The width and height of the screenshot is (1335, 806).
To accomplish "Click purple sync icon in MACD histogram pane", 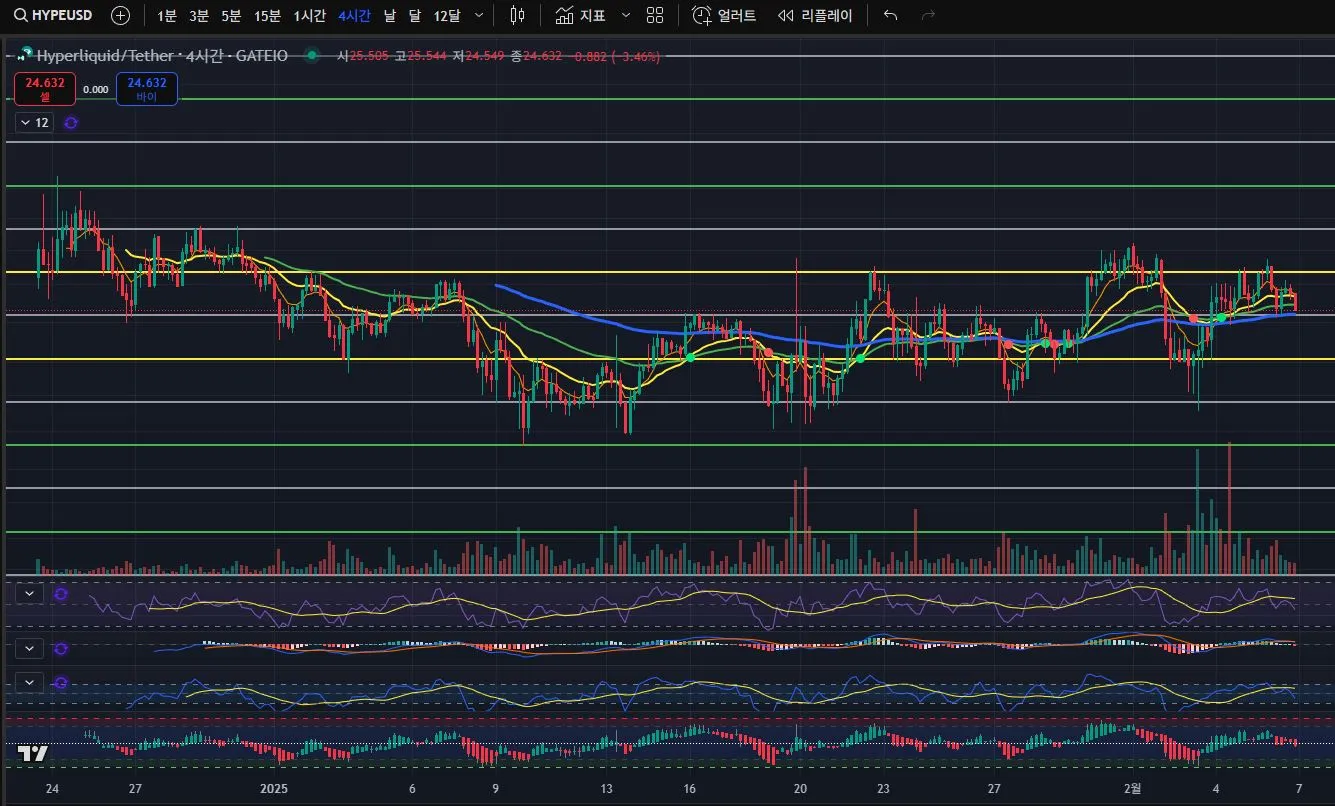I will point(61,648).
